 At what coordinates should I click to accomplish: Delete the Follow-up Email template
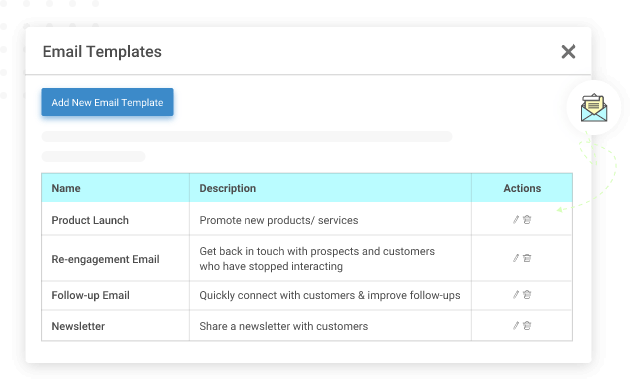(x=527, y=295)
